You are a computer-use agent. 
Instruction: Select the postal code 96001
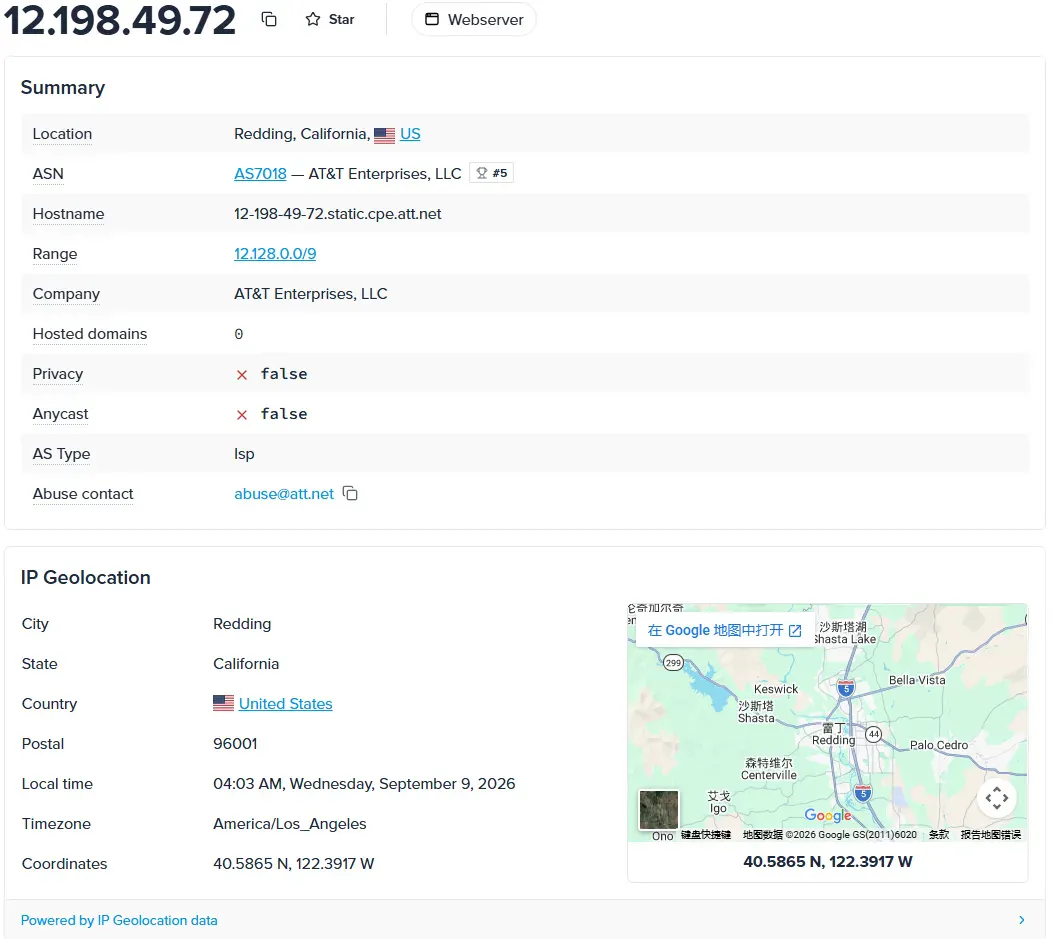coord(235,744)
